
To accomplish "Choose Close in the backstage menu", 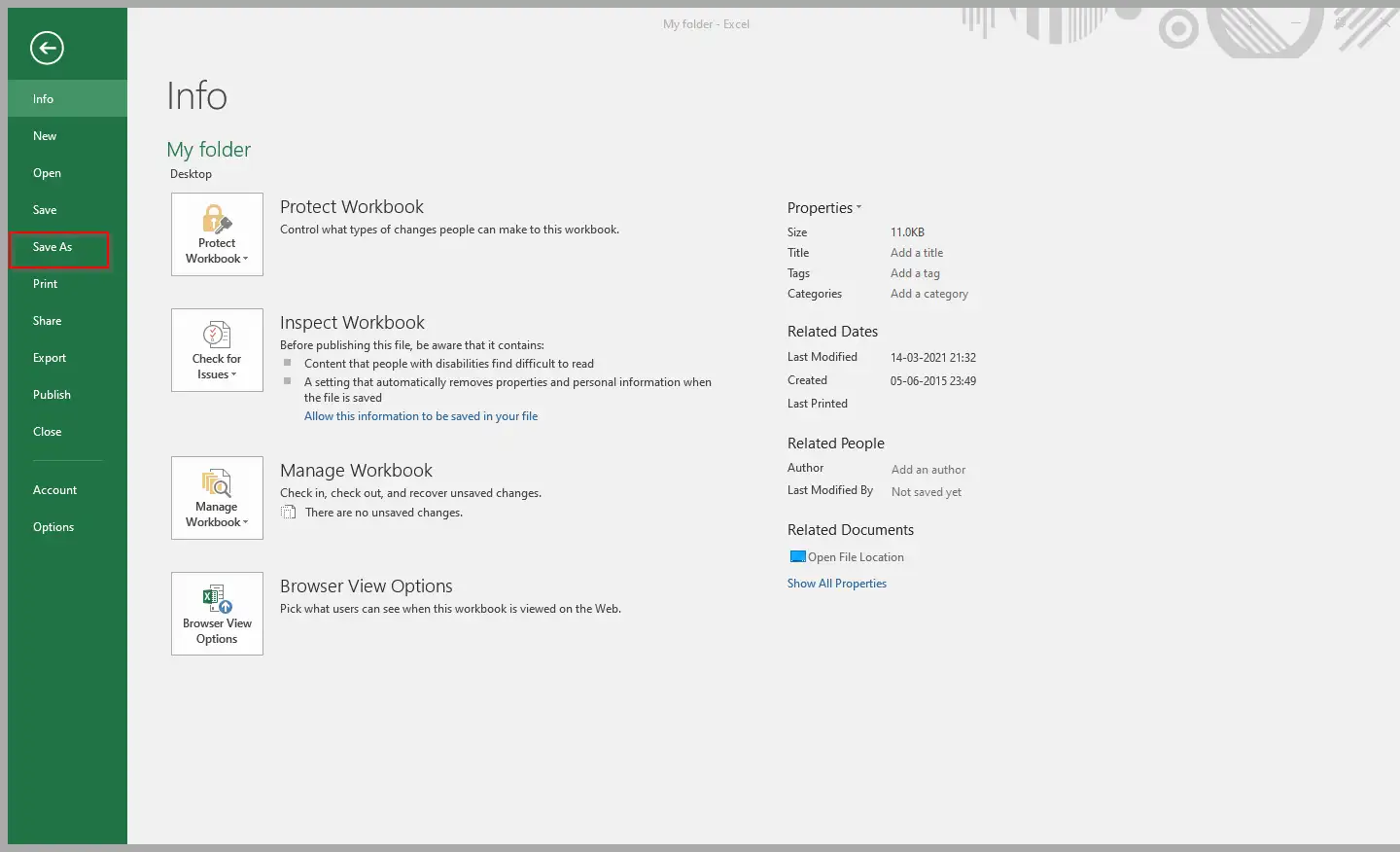I will tap(67, 431).
